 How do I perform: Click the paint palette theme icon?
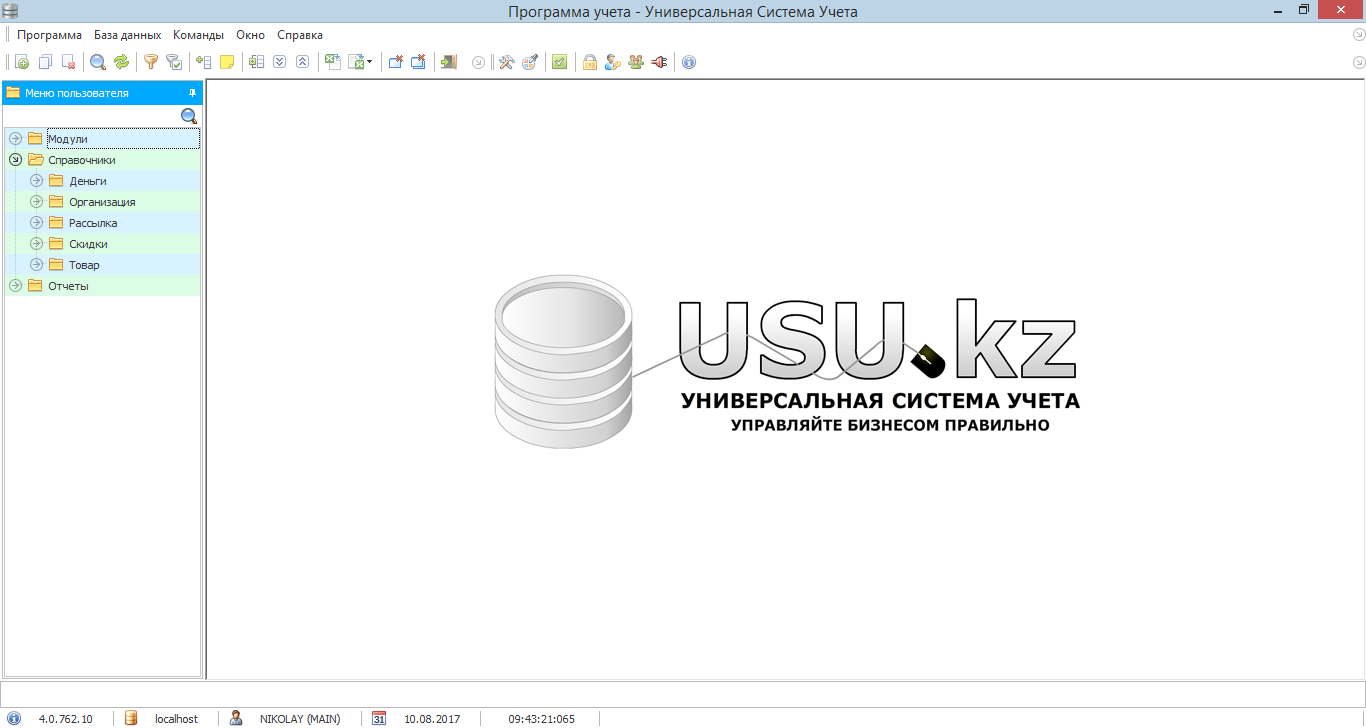(529, 62)
